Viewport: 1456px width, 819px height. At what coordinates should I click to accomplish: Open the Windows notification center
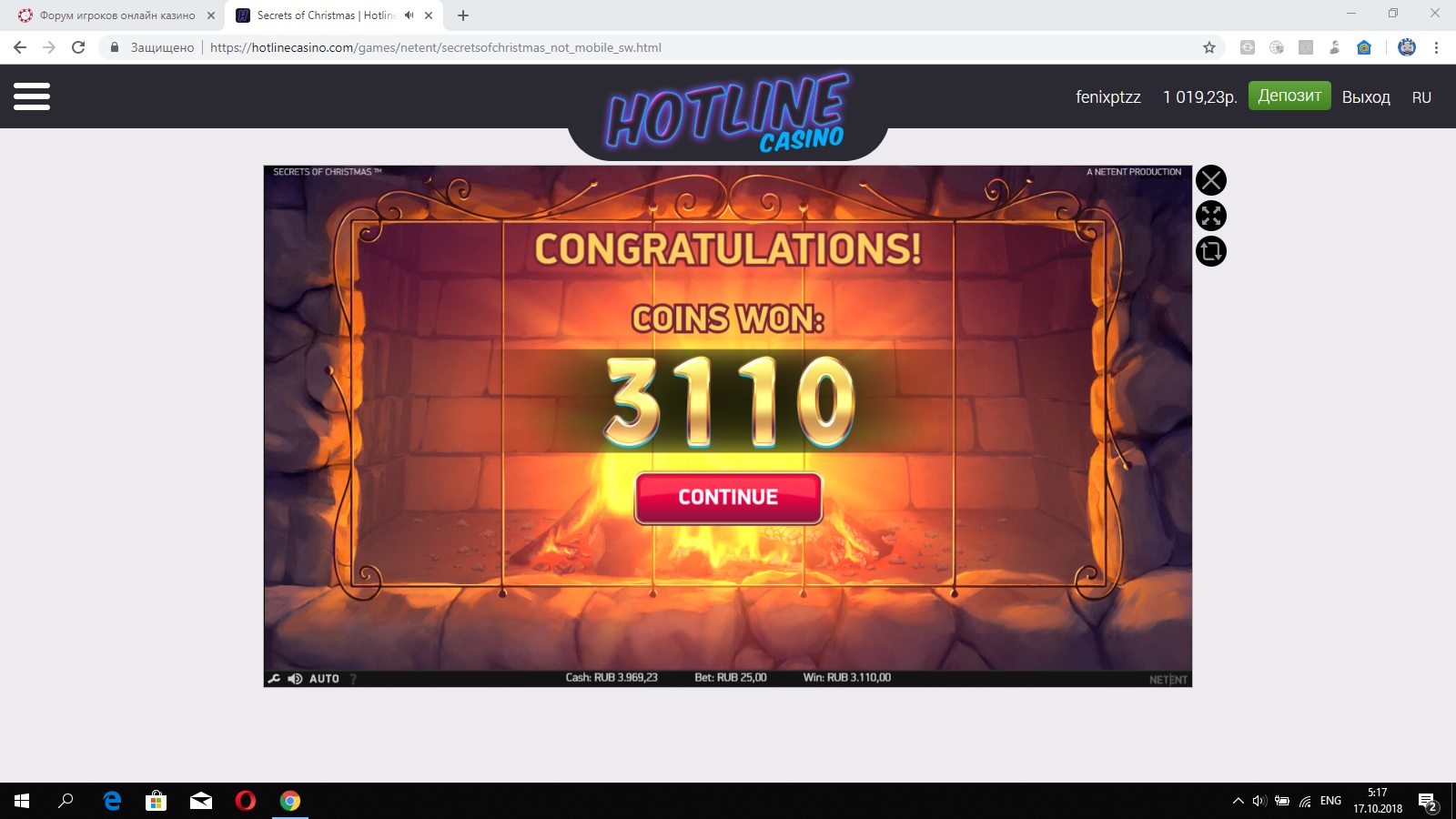pos(1428,802)
